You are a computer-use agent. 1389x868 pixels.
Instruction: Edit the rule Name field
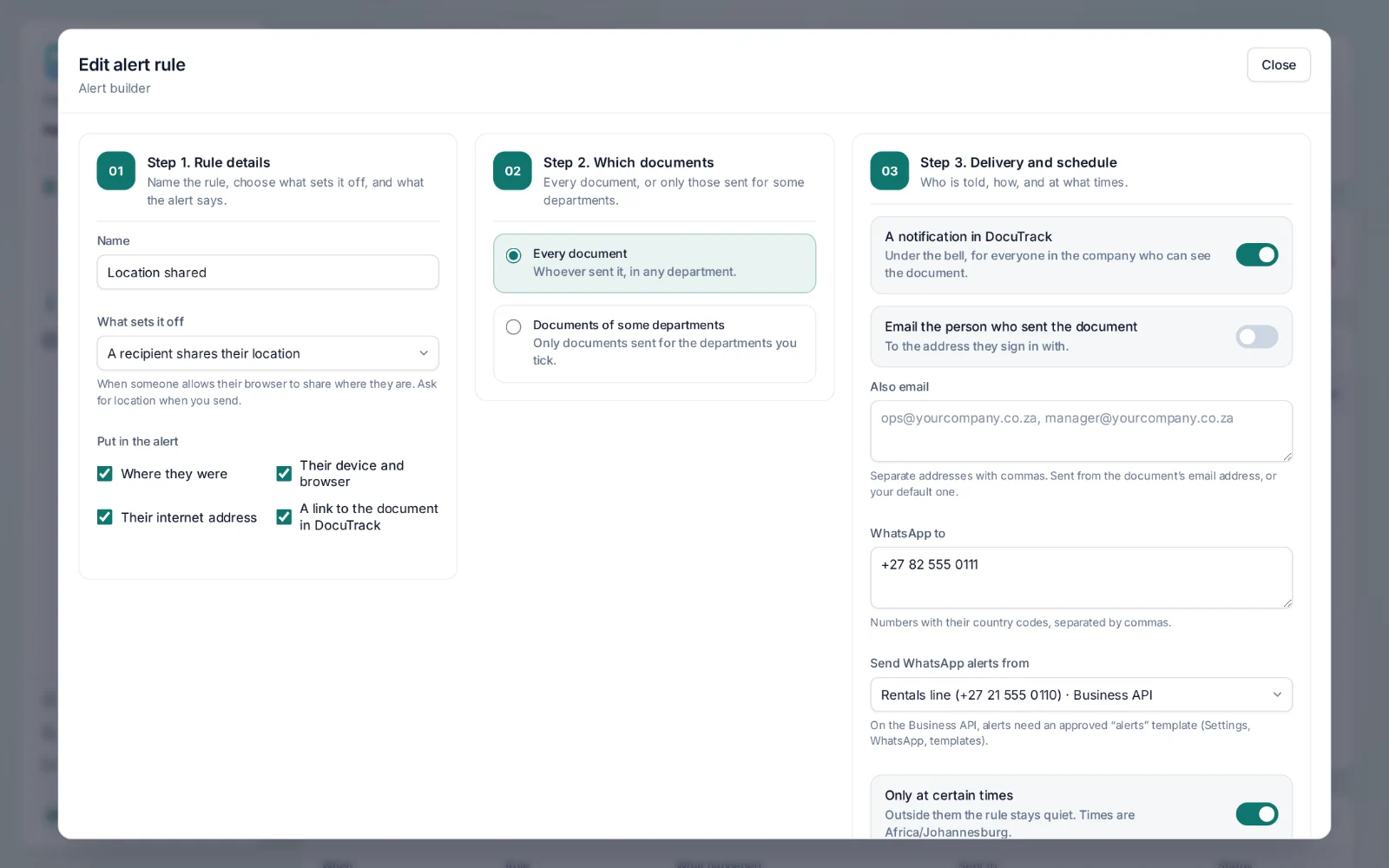pos(267,273)
